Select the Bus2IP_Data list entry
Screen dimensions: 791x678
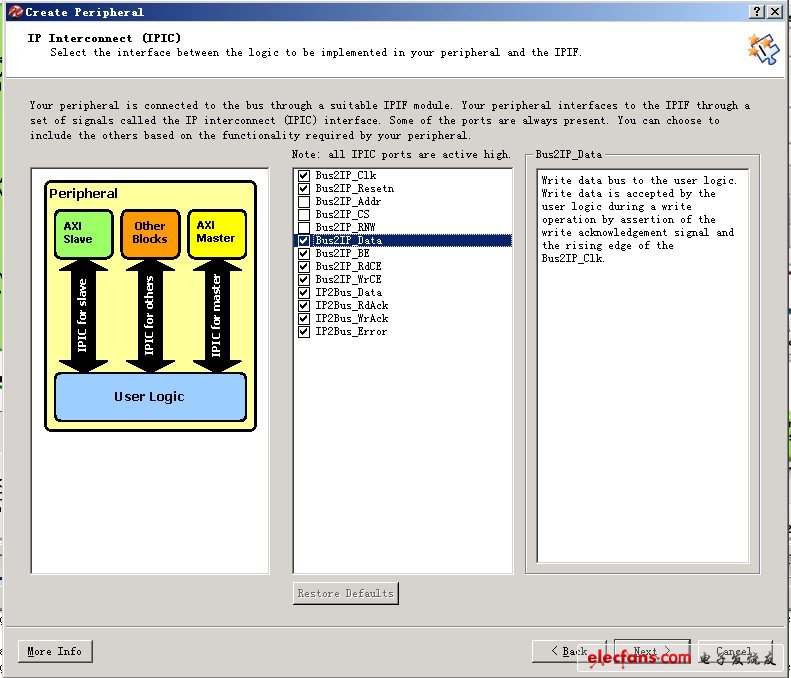(348, 241)
